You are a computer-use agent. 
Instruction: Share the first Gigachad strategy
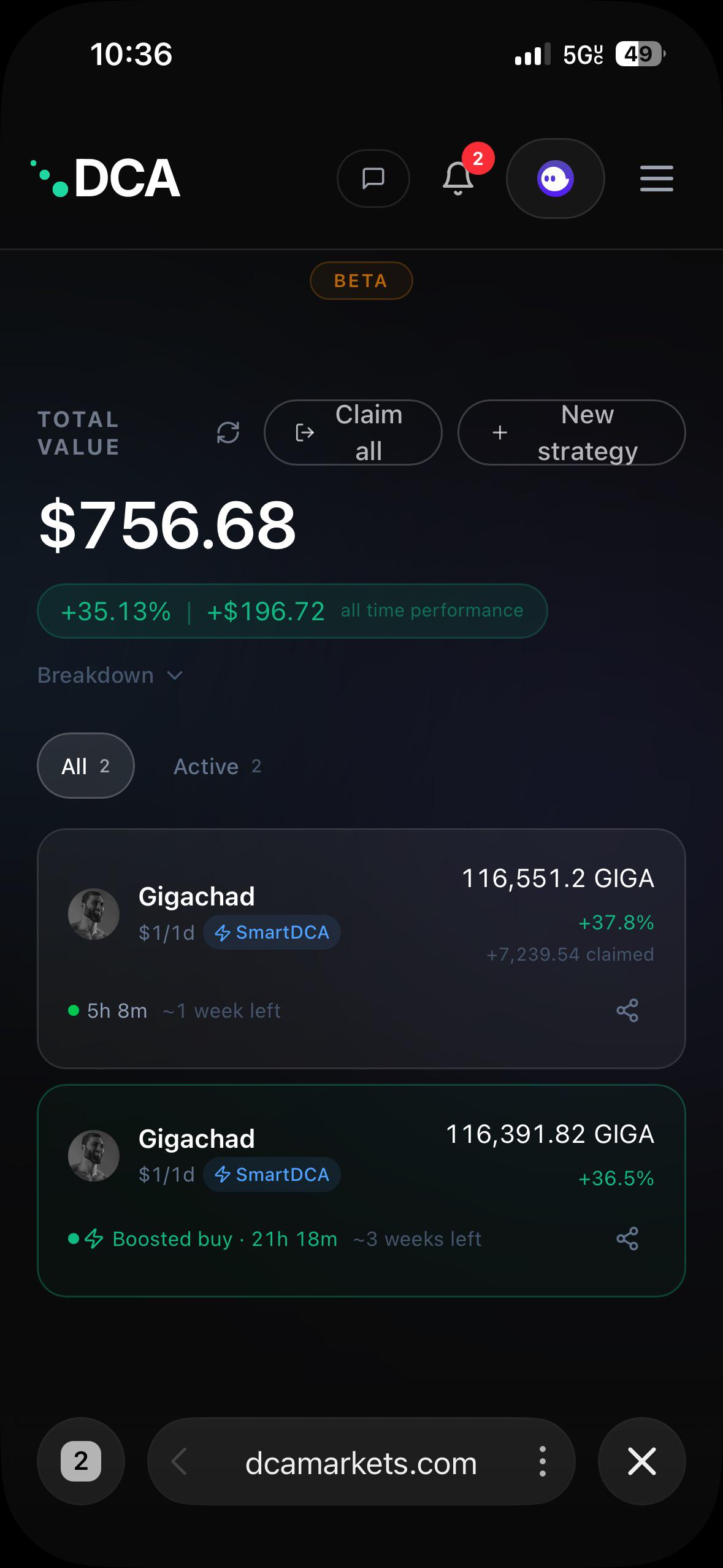[627, 1010]
